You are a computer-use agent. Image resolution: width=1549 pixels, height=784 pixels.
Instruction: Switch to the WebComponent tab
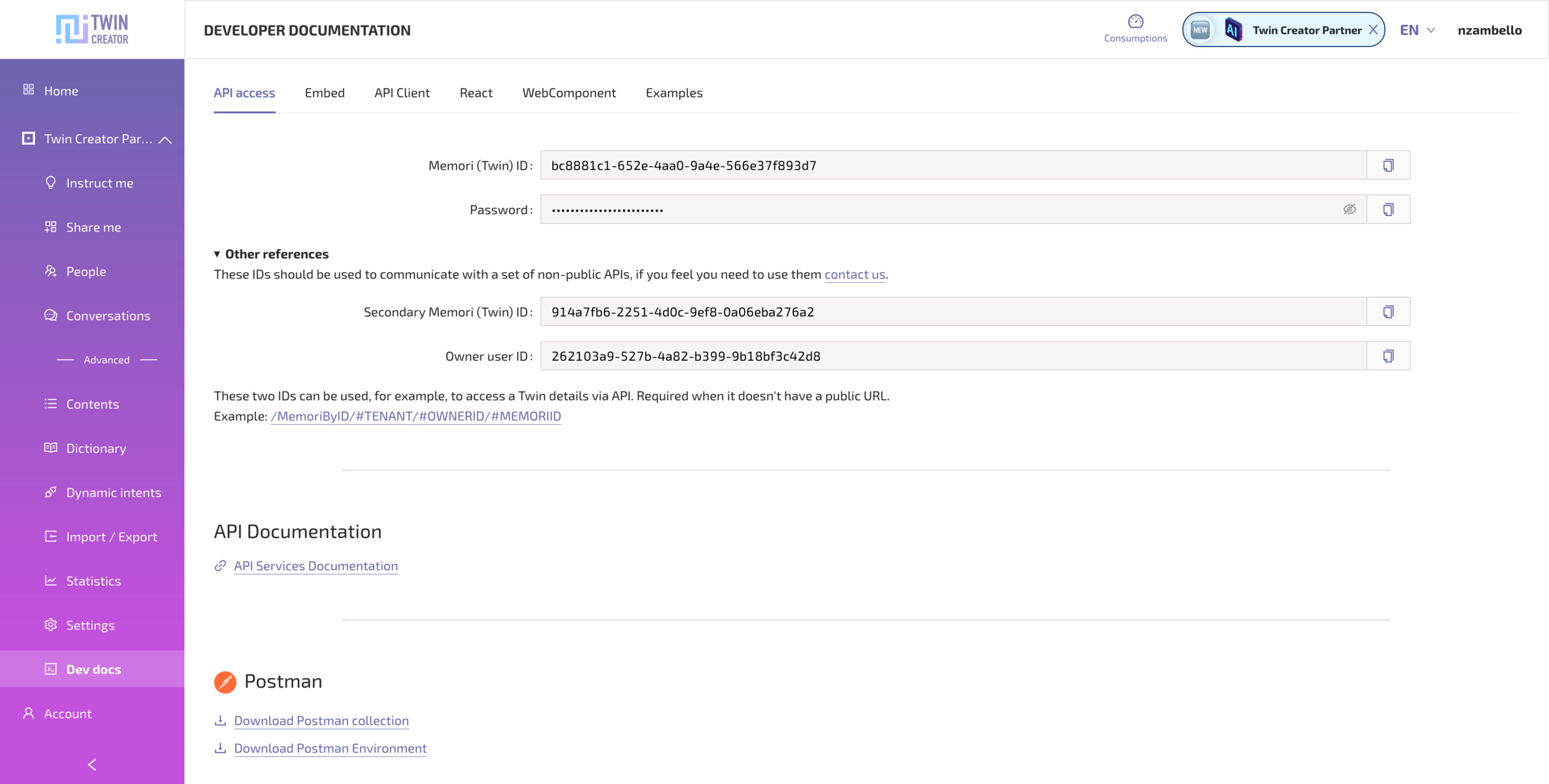tap(569, 93)
